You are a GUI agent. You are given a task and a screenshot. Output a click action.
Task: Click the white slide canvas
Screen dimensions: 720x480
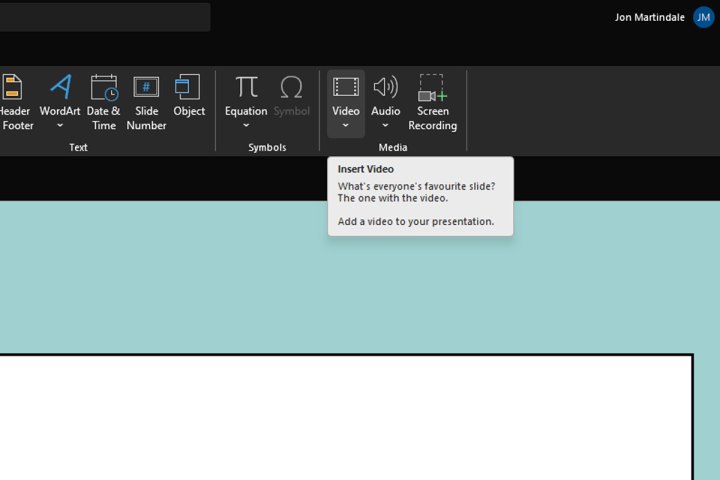point(346,417)
